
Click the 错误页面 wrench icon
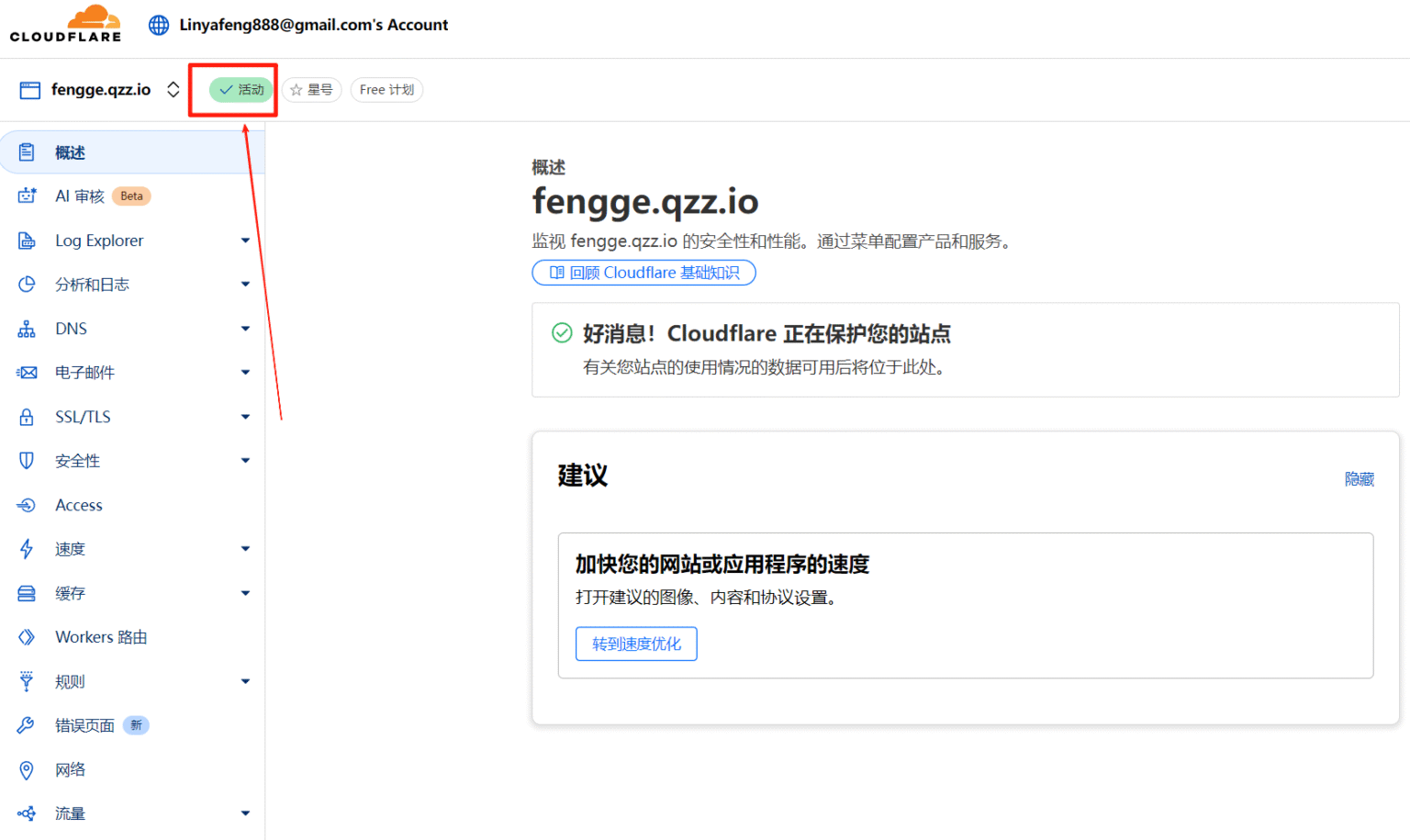[x=27, y=724]
